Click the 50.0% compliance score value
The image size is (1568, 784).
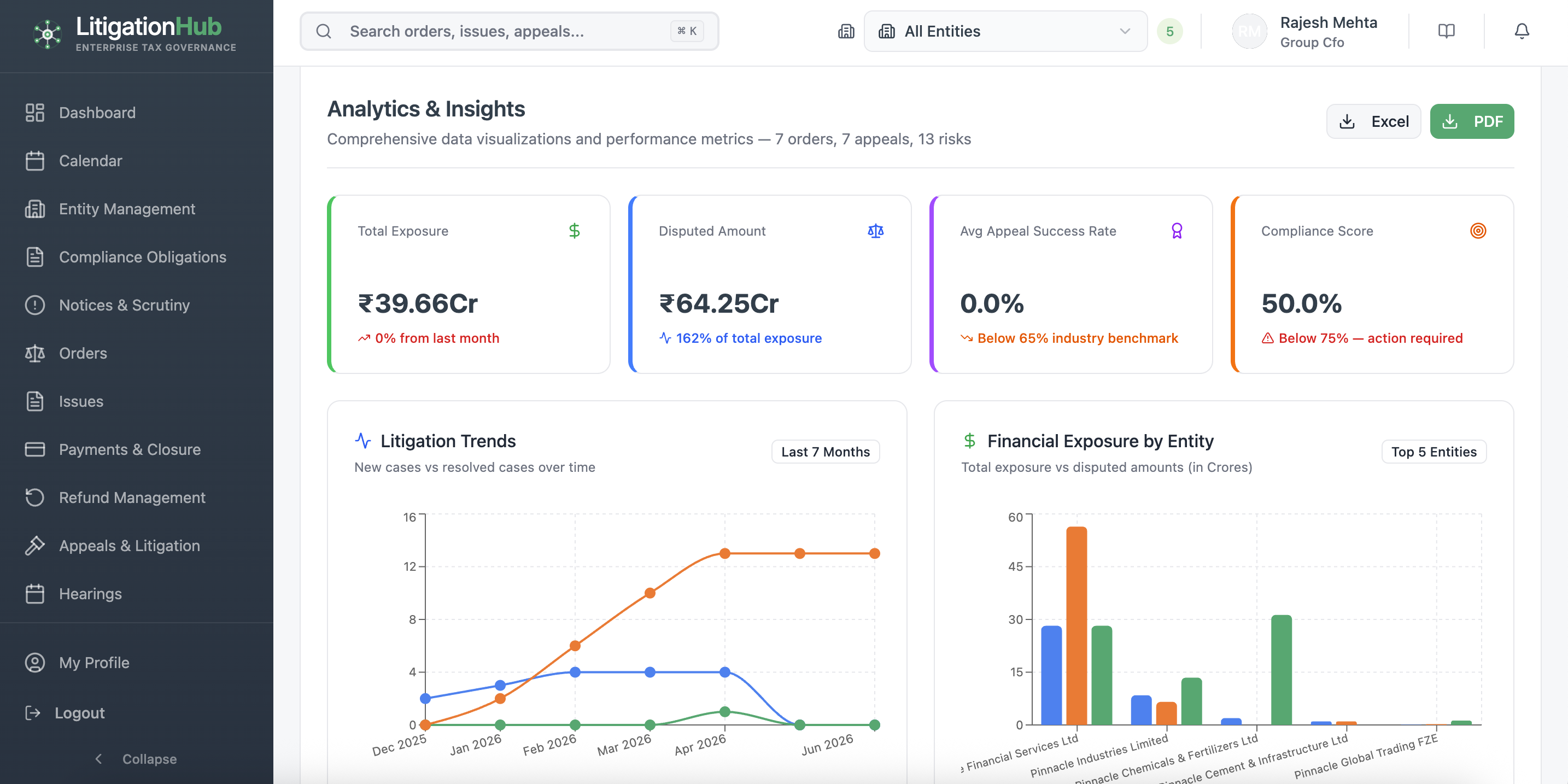click(1301, 303)
